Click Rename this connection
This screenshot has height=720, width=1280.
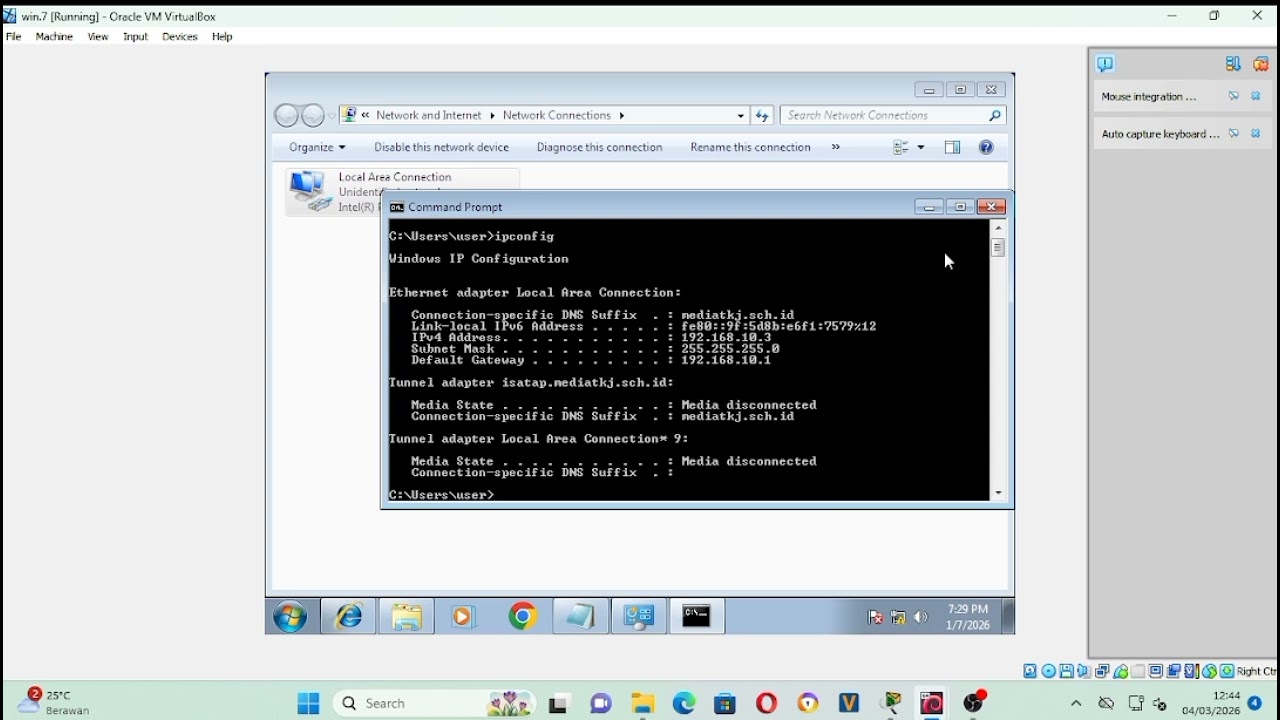coord(751,148)
